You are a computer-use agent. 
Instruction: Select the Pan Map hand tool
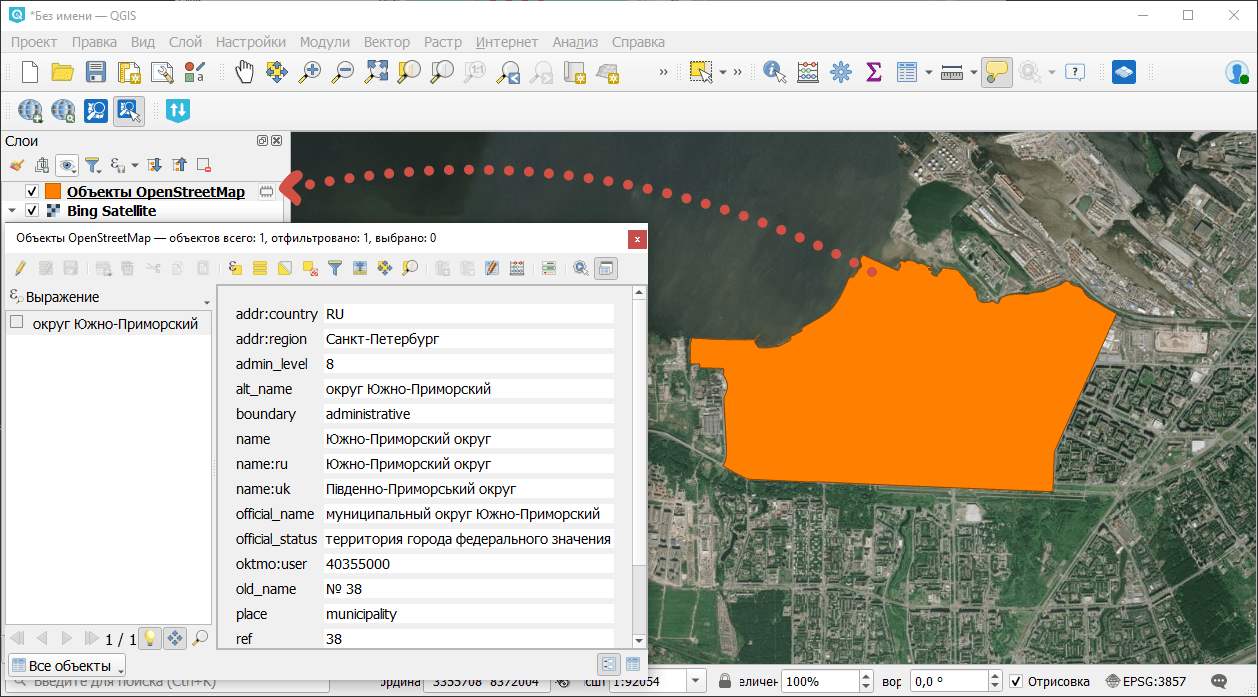tap(245, 71)
